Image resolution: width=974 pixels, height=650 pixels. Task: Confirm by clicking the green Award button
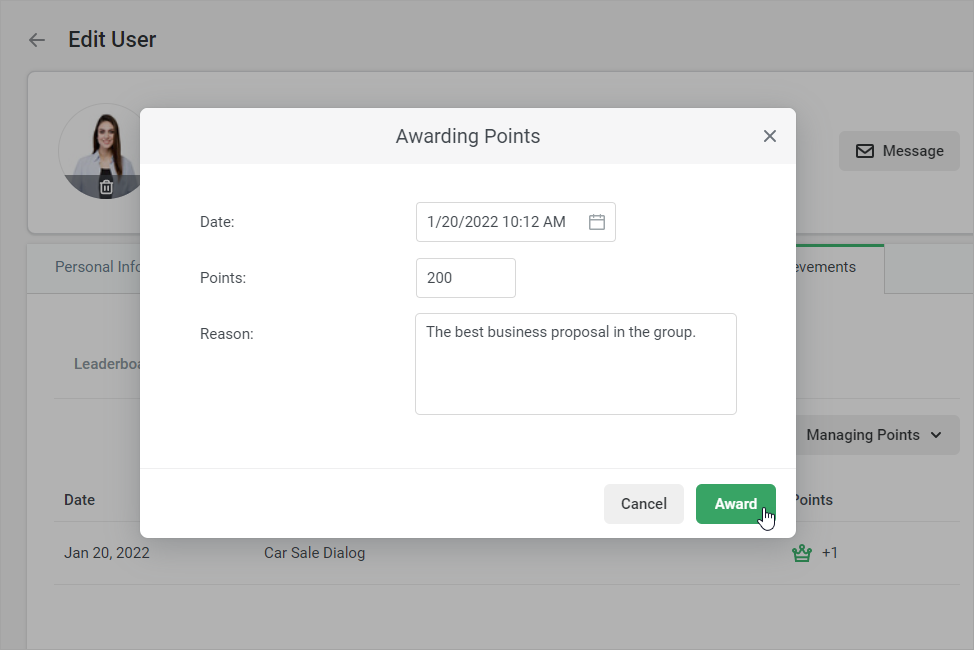click(735, 504)
